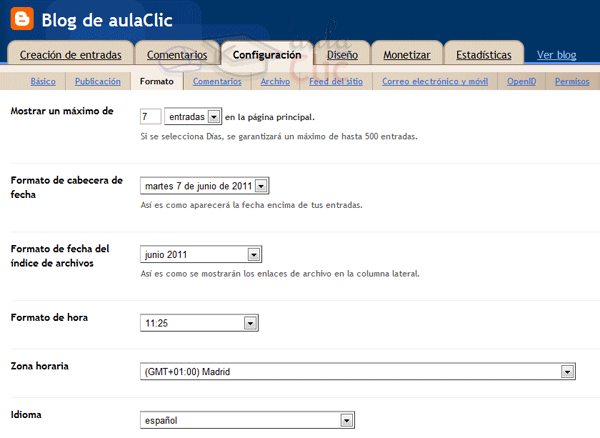Screen dimensions: 600x438
Task: Open the Permisos subtab
Action: point(571,81)
